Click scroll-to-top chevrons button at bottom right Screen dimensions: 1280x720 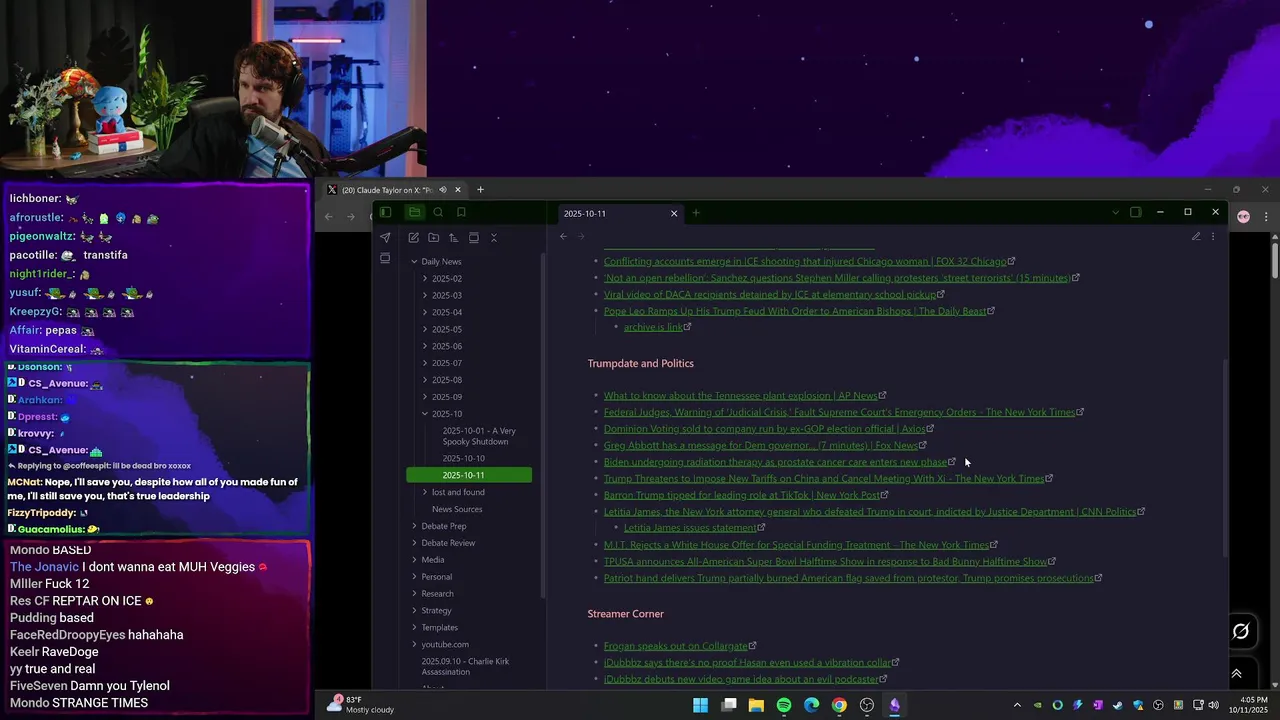[x=1237, y=674]
